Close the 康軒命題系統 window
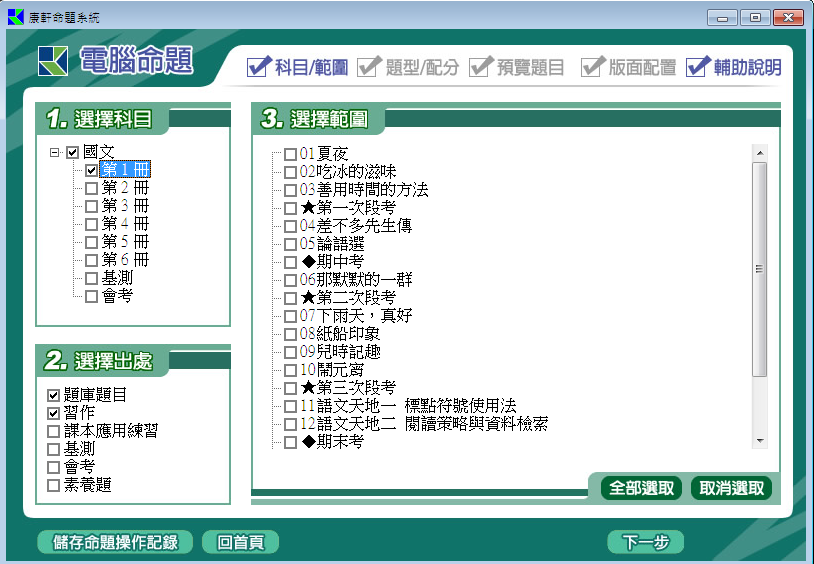Screen dimensions: 814x564 (788, 18)
